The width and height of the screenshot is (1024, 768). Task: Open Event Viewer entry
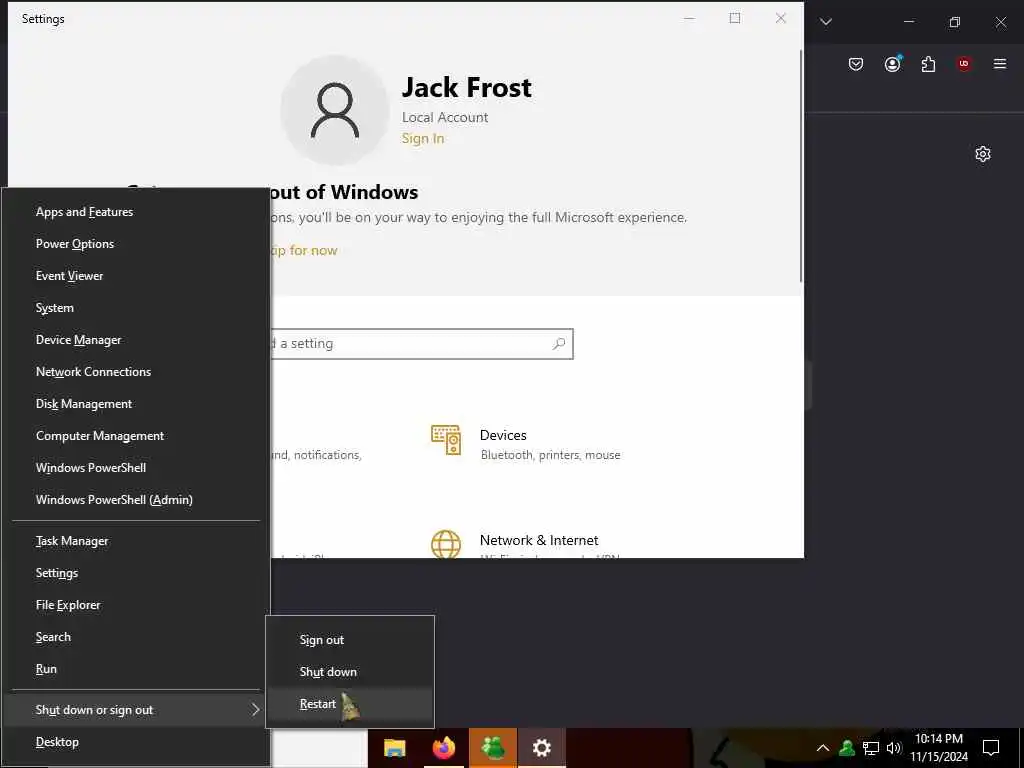coord(136,276)
